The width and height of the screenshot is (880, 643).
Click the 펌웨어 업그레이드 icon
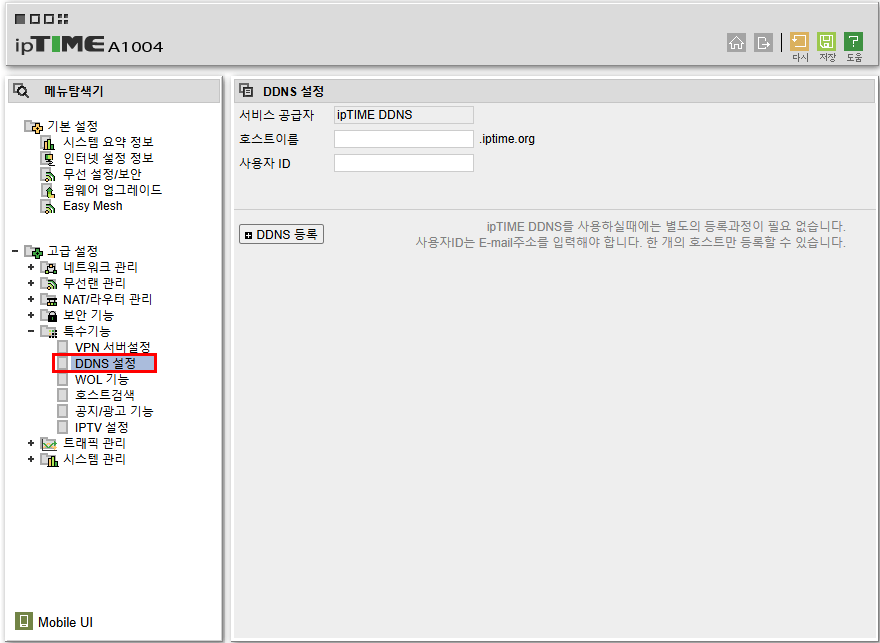pyautogui.click(x=48, y=191)
